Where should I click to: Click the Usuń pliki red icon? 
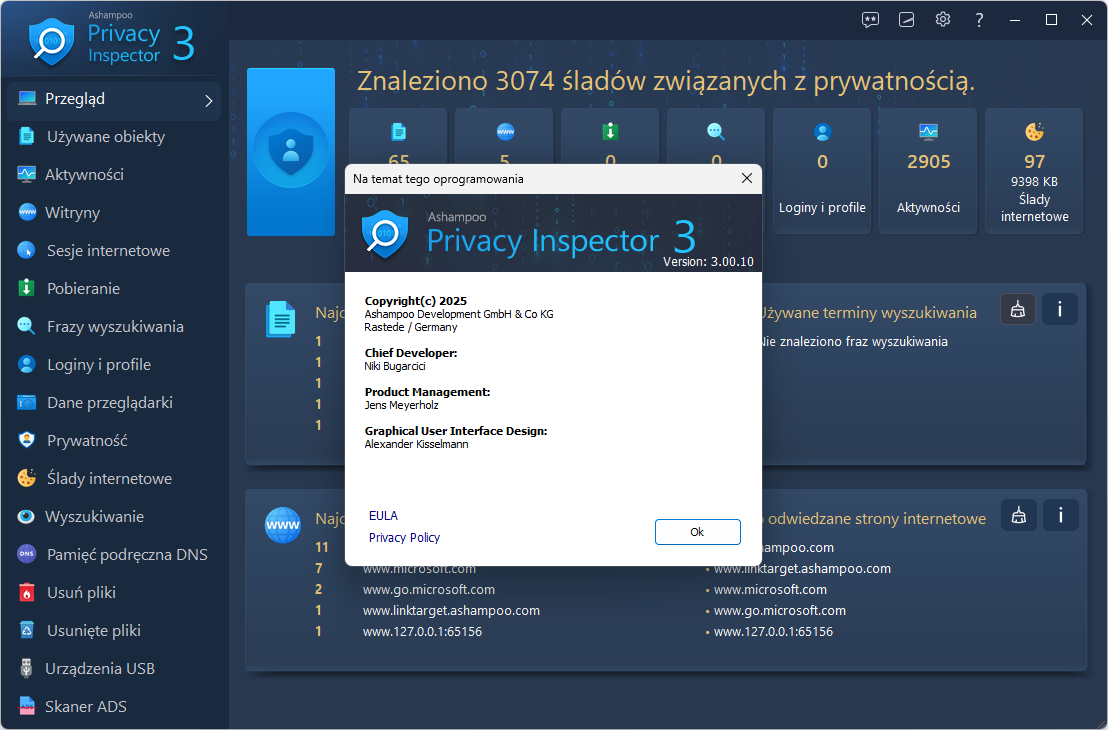(x=26, y=593)
